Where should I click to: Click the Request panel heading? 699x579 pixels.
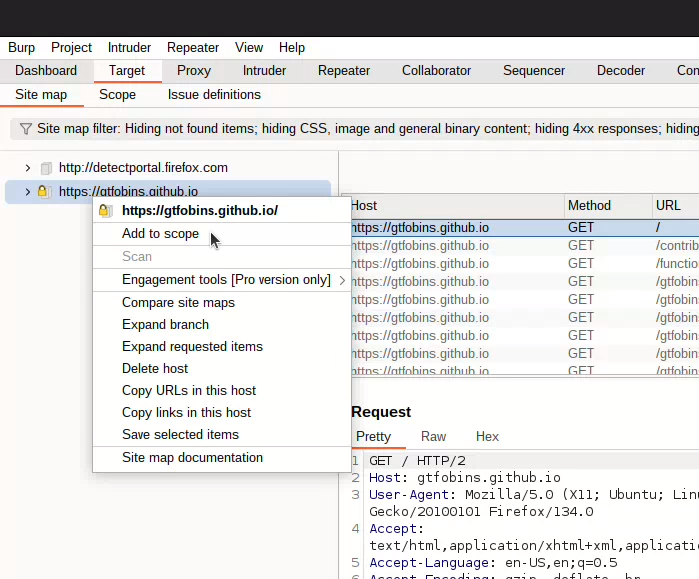tap(381, 412)
